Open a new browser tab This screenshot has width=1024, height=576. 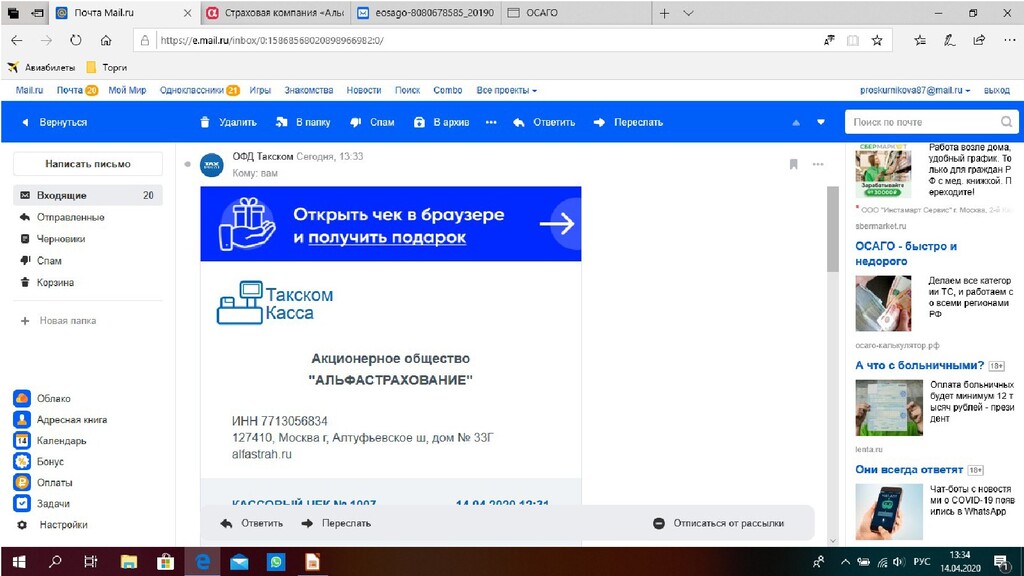pyautogui.click(x=664, y=13)
